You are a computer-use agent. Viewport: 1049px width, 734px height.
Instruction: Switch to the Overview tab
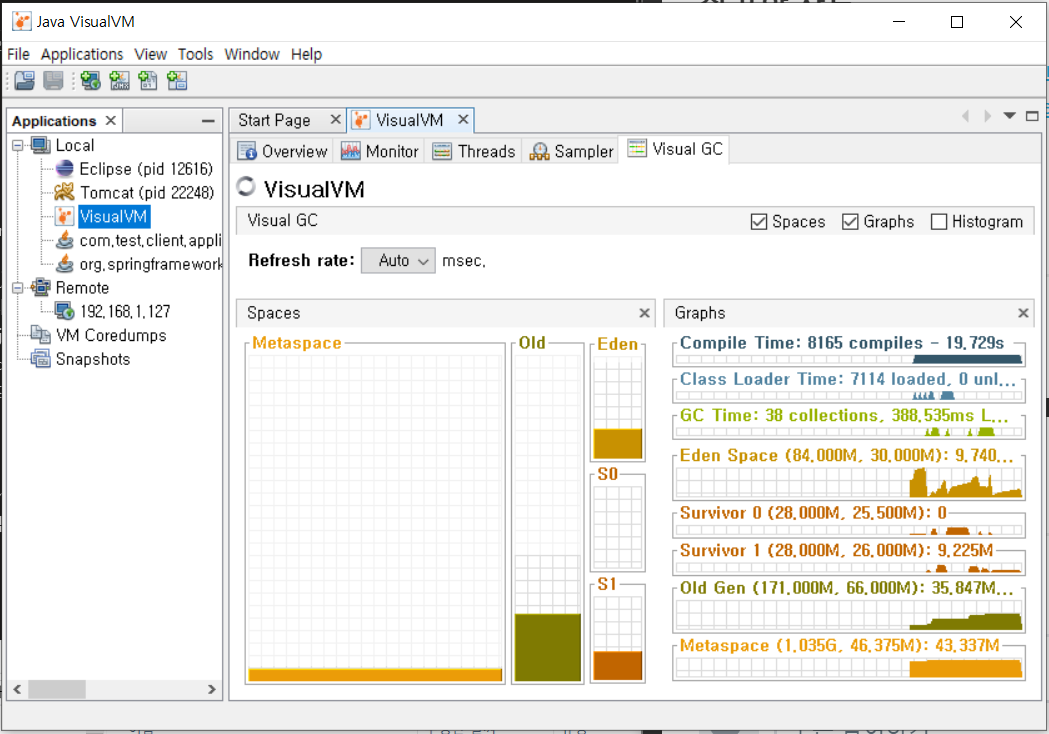(x=283, y=151)
